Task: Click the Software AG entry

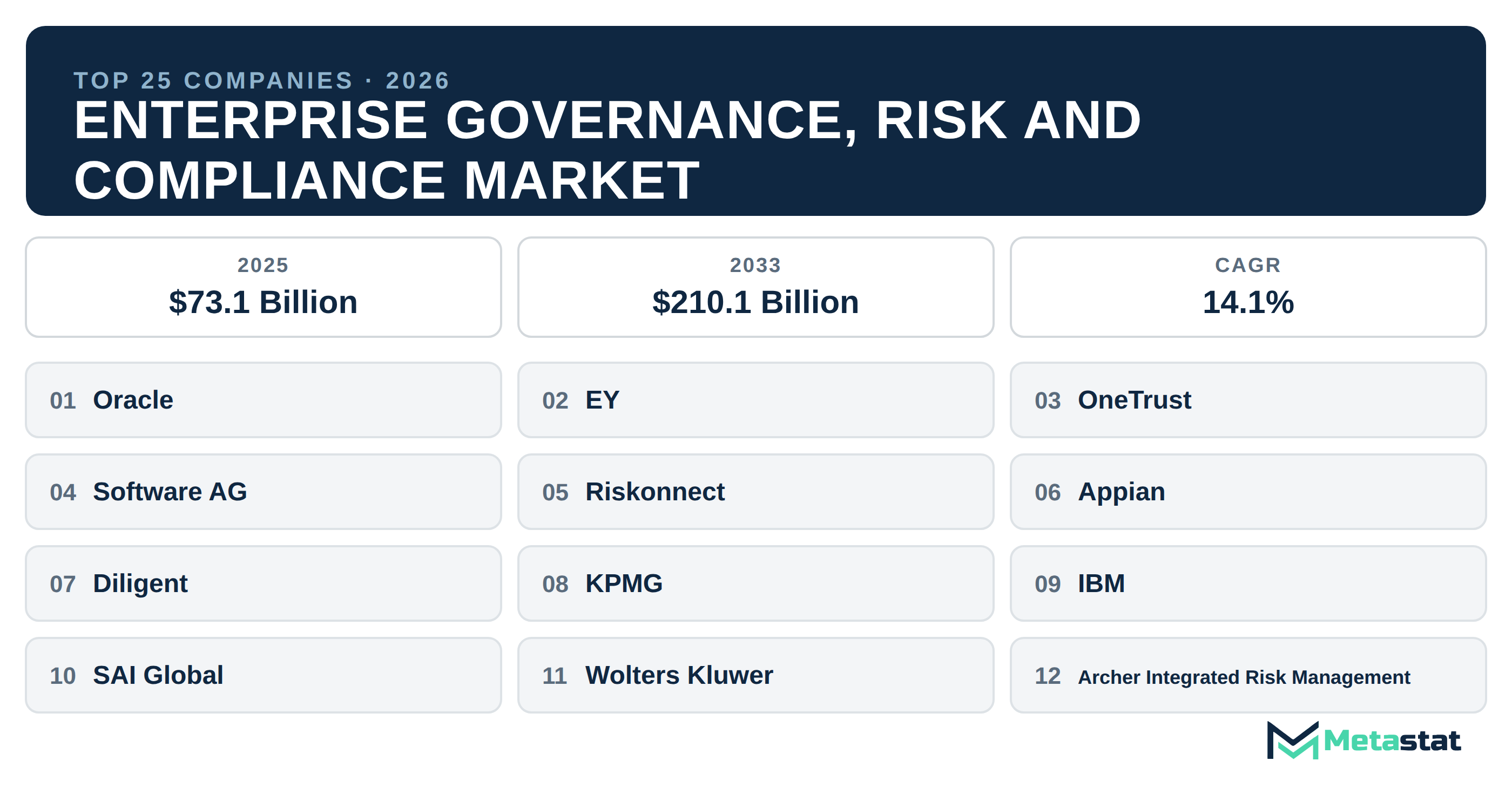Action: [x=263, y=492]
